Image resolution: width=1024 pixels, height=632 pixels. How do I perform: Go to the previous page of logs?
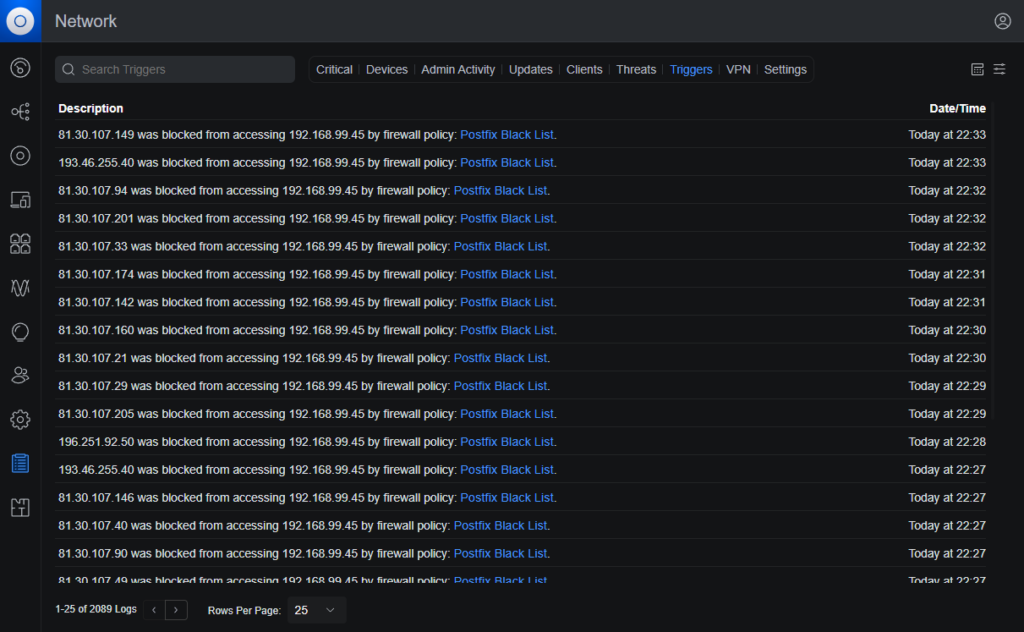pyautogui.click(x=154, y=610)
